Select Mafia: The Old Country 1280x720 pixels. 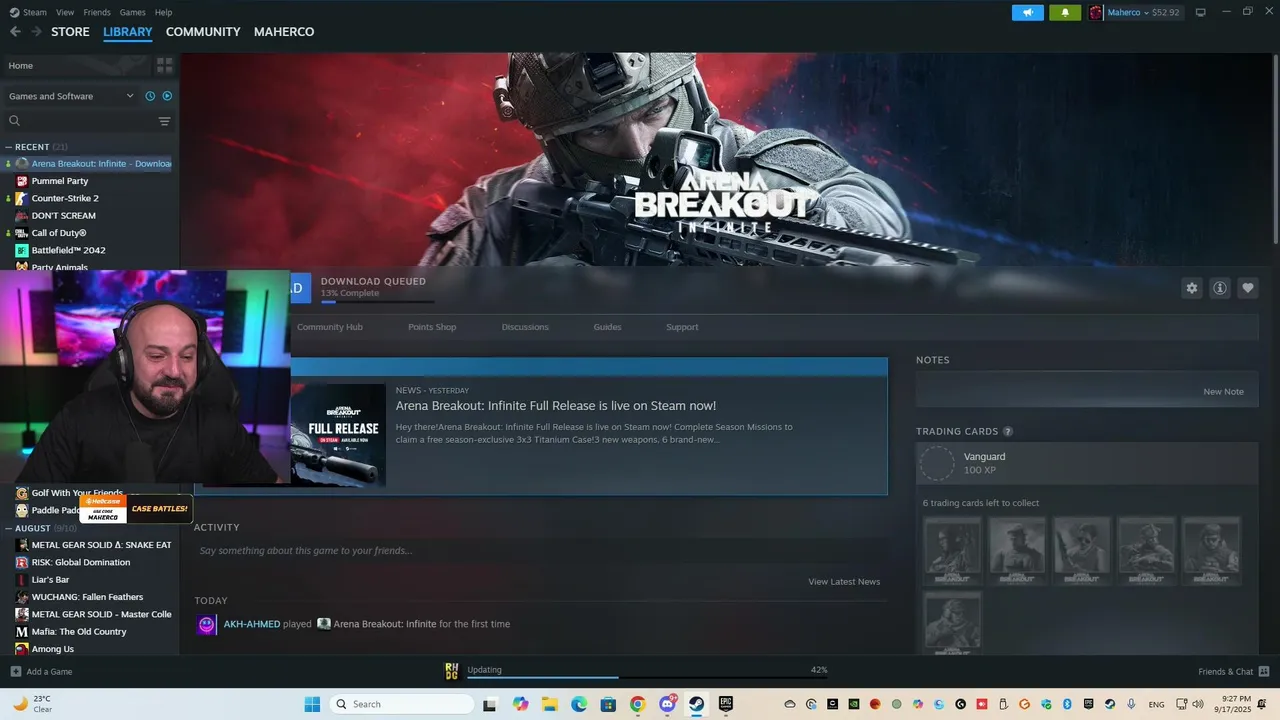pos(79,632)
